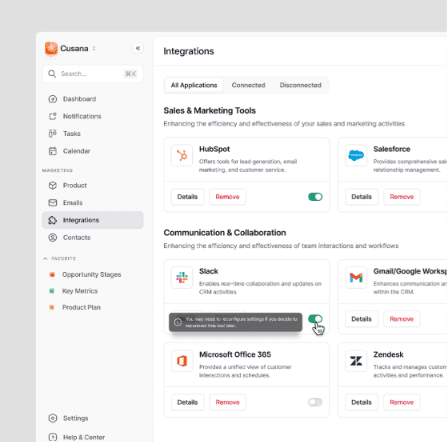Viewport: 447px width, 442px height.
Task: Go to Tasks in the sidebar
Action: (x=93, y=134)
